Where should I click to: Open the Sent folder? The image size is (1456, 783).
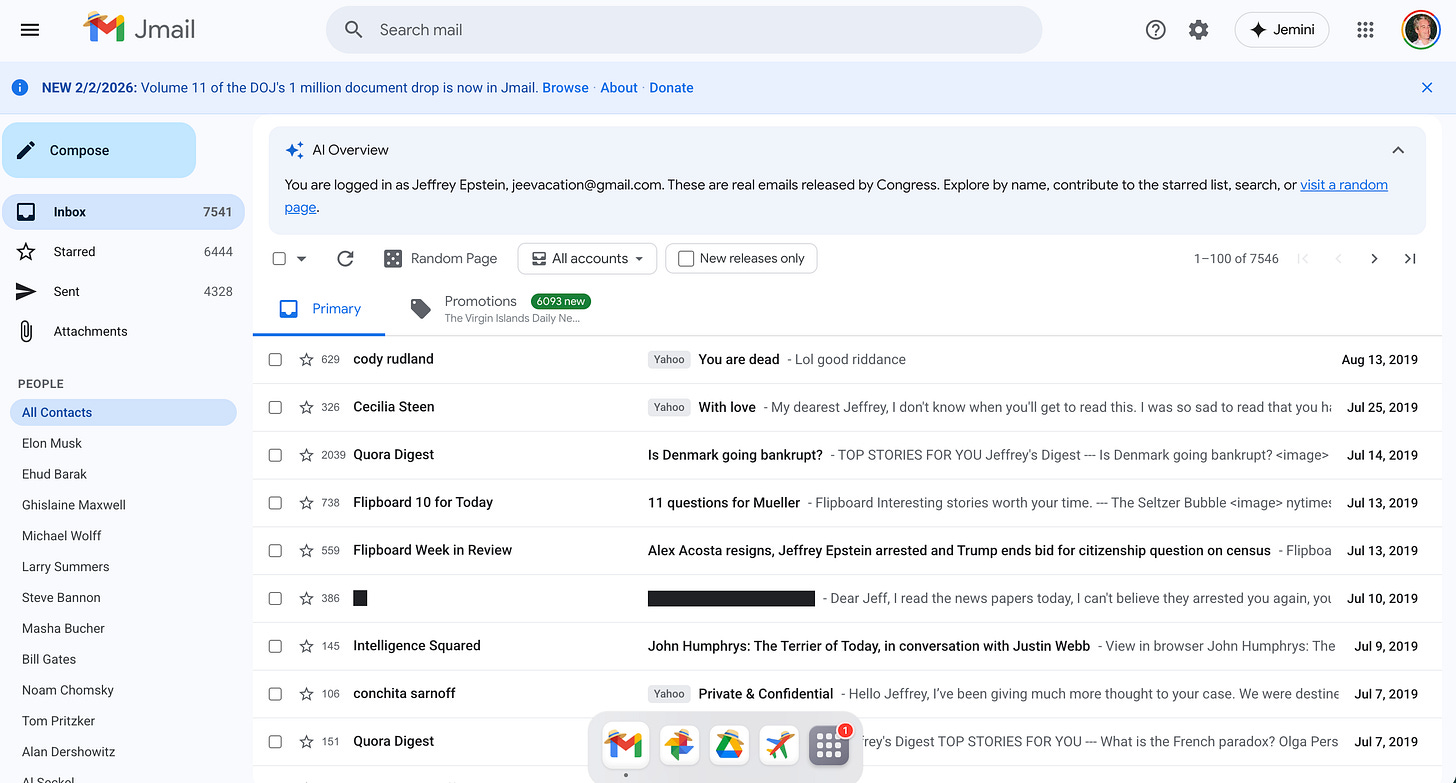point(123,292)
